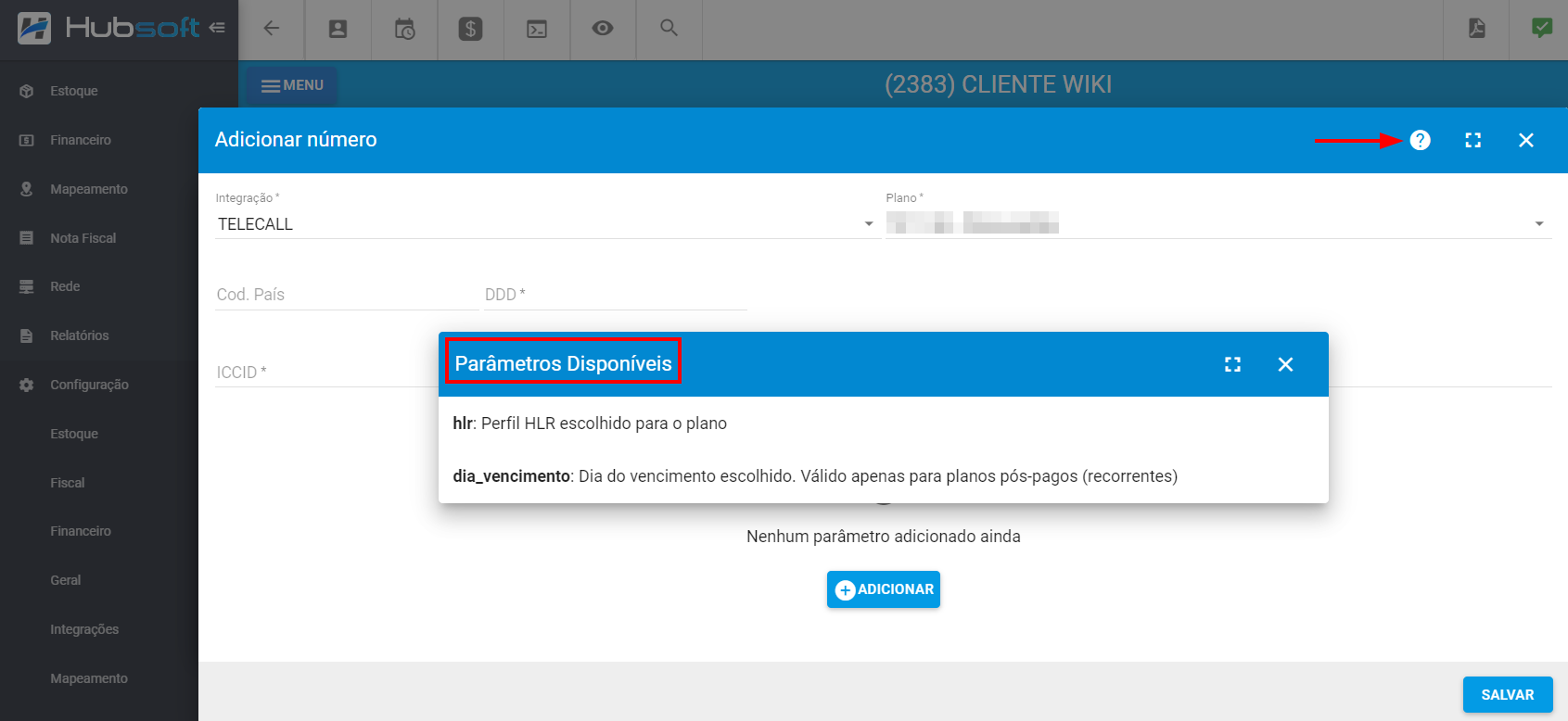This screenshot has height=721, width=1568.
Task: Click hlr parameter description text
Action: pyautogui.click(x=590, y=424)
